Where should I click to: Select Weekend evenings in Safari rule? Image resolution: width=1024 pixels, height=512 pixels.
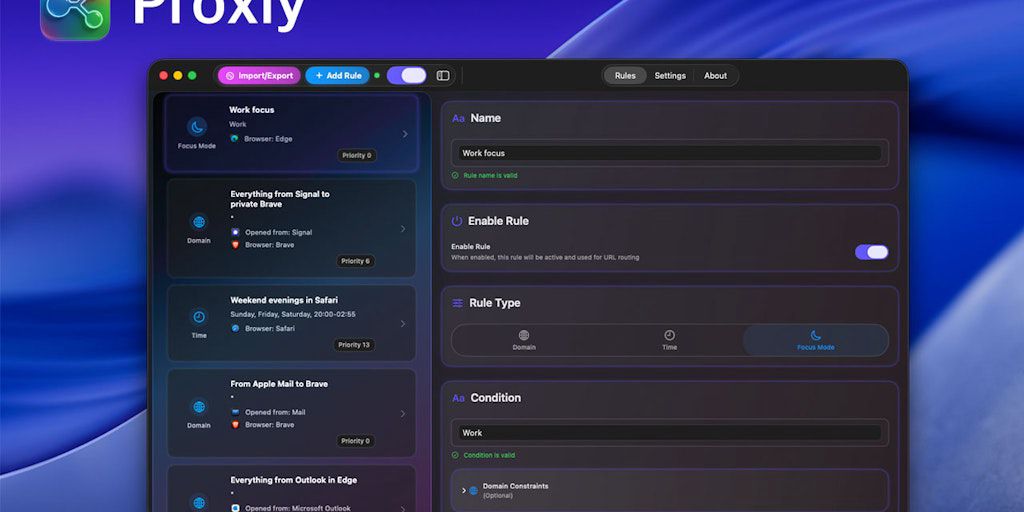(291, 323)
